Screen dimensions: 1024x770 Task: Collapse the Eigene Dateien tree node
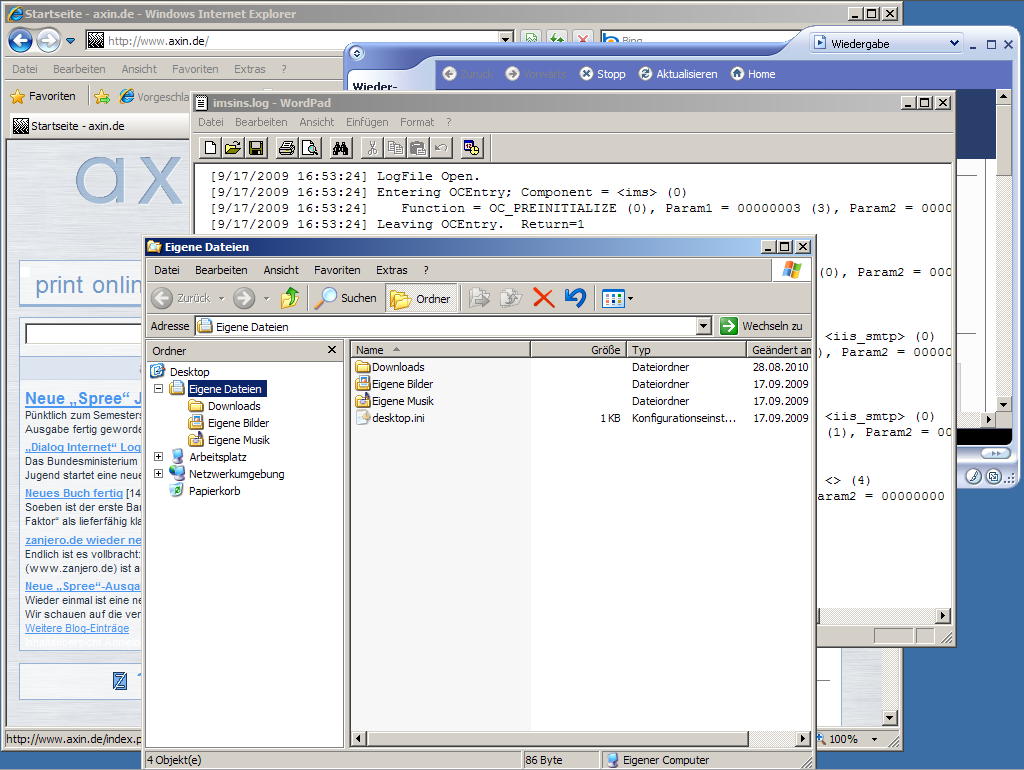click(x=158, y=389)
